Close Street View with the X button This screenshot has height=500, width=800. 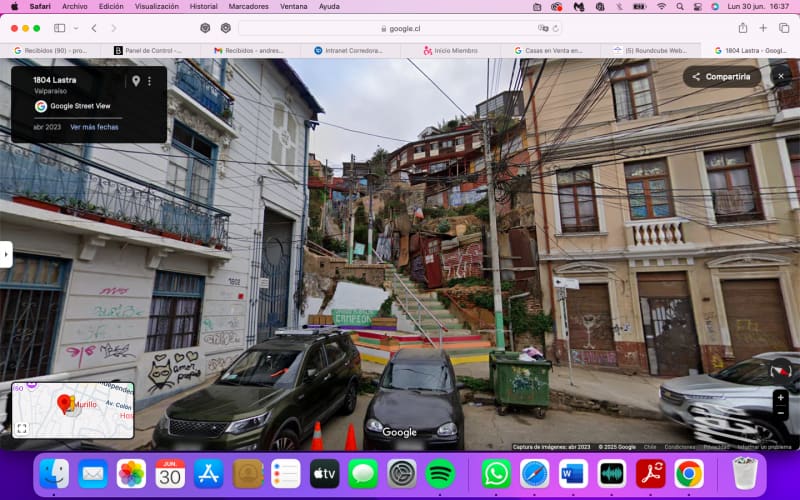click(781, 77)
